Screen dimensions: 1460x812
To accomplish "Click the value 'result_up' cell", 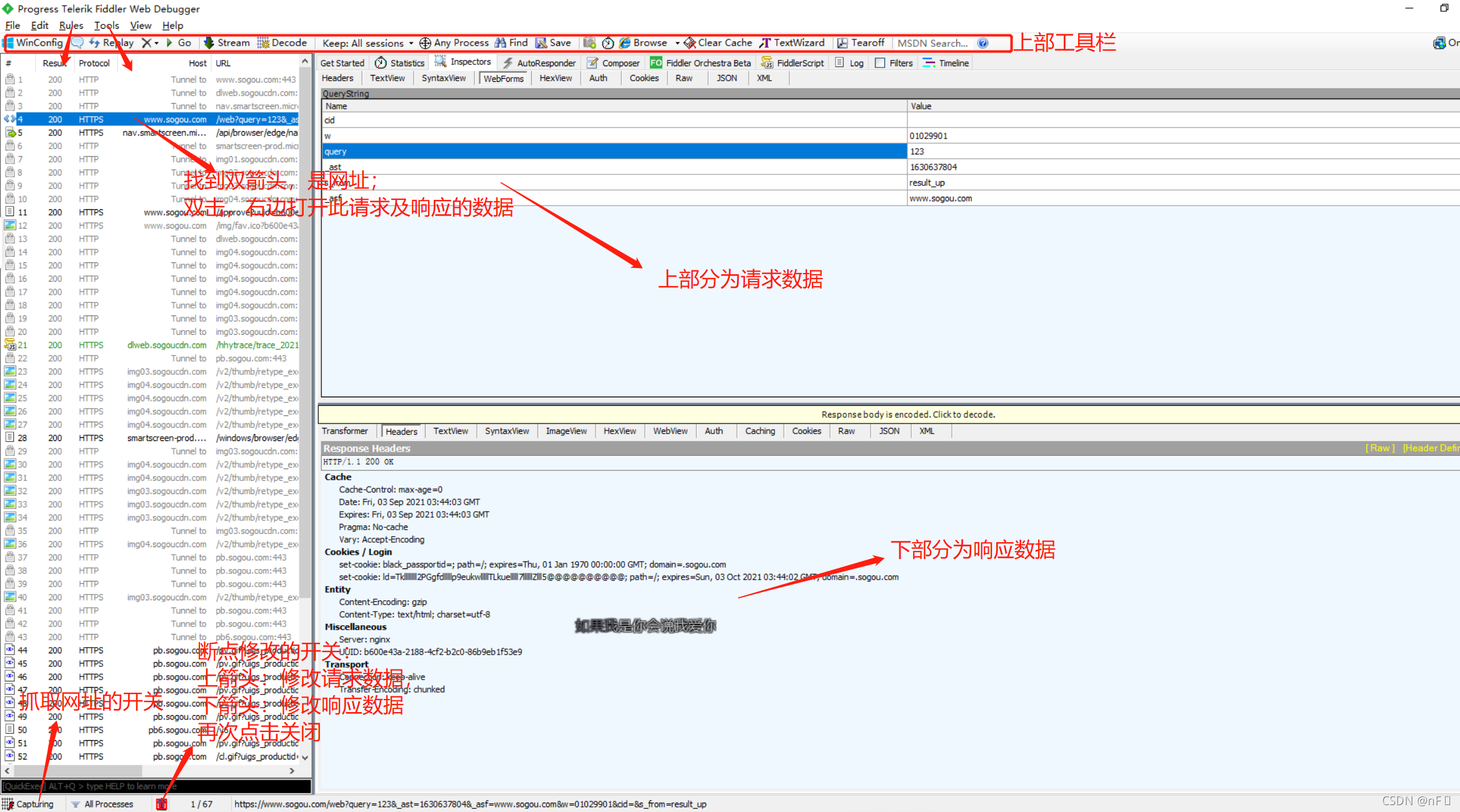I will pos(1183,182).
